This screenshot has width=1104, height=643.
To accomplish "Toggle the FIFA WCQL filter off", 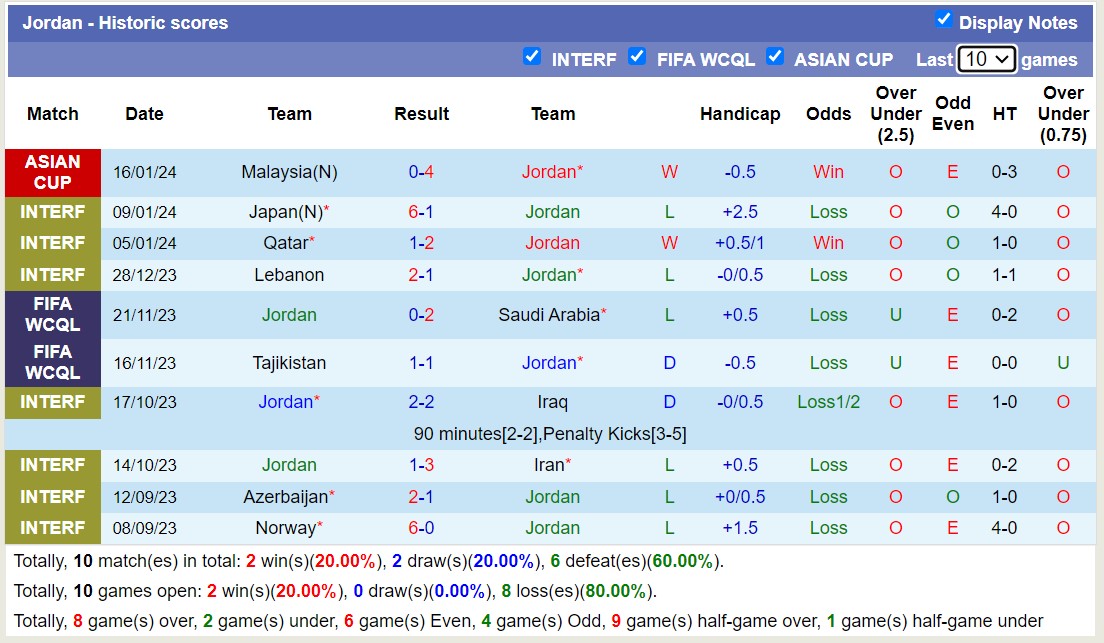I will pos(637,58).
